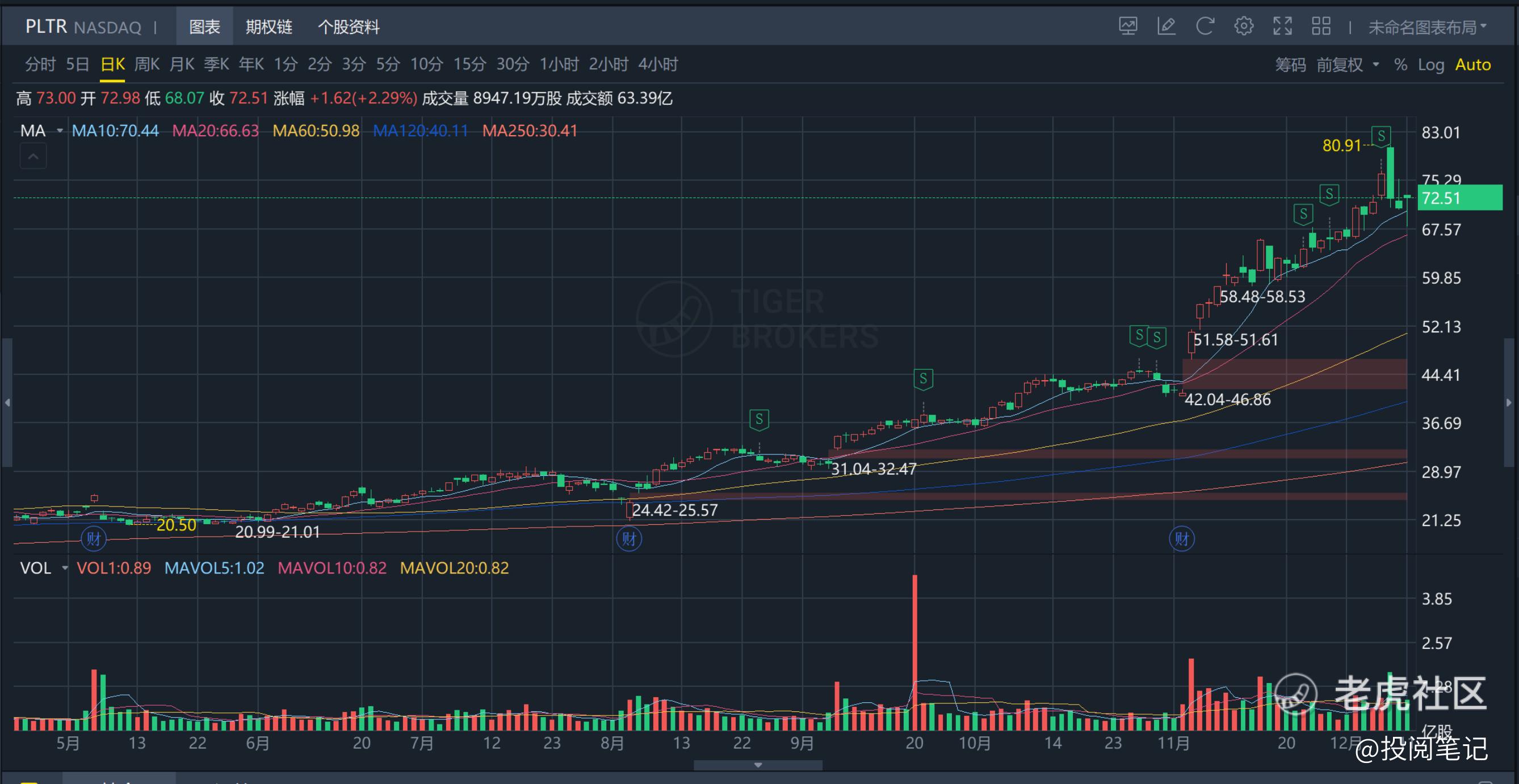Viewport: 1519px width, 784px height.
Task: Open the MA indicator dropdown
Action: 60,131
